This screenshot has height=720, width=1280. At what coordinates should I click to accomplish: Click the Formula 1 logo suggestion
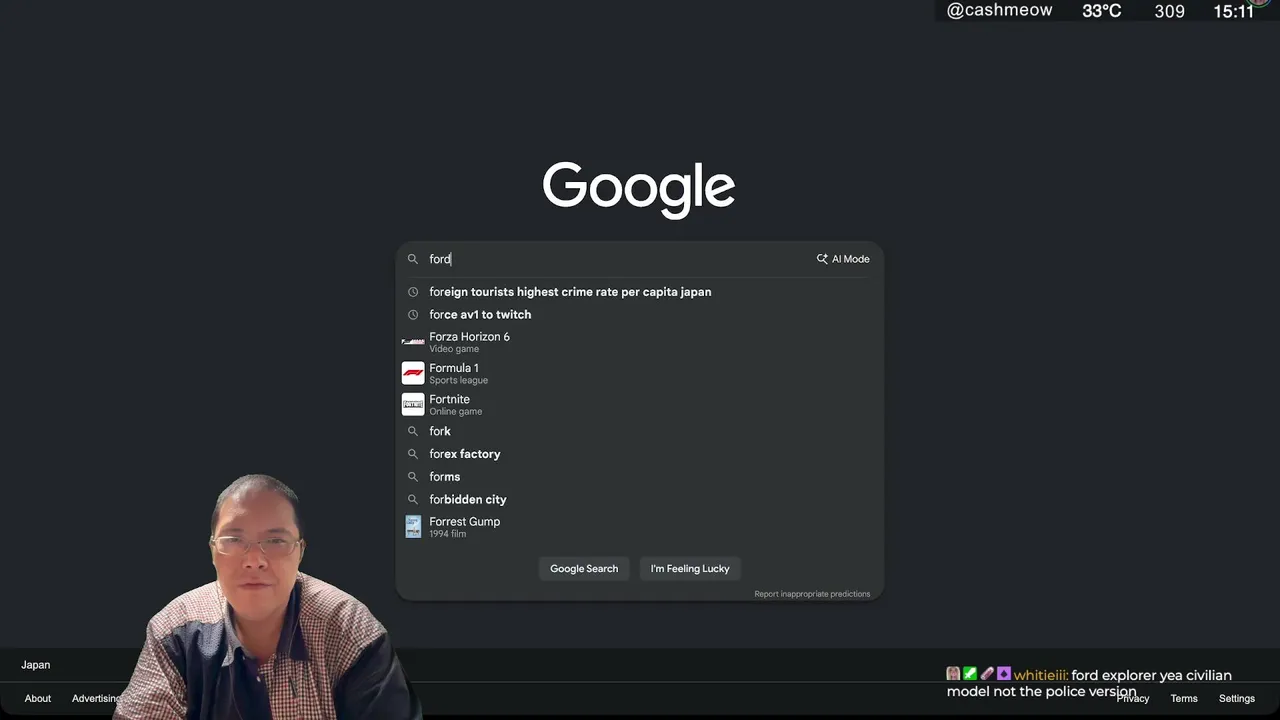click(x=413, y=373)
